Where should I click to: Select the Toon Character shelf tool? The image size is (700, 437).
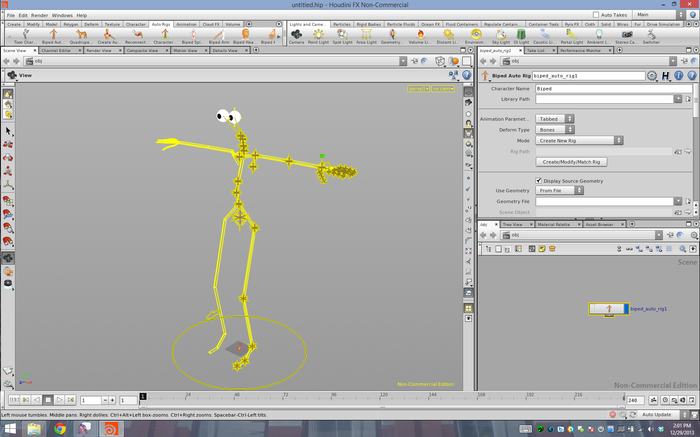[25, 36]
